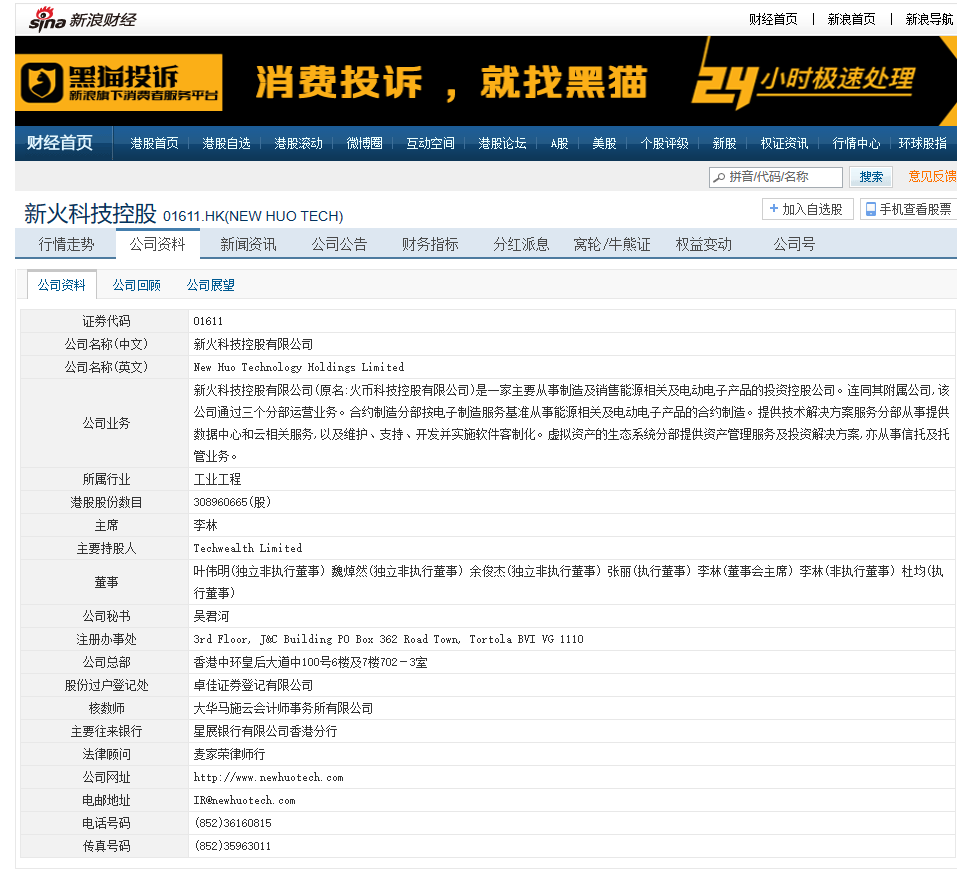
Task: Switch to 公司公告 tab
Action: click(339, 244)
